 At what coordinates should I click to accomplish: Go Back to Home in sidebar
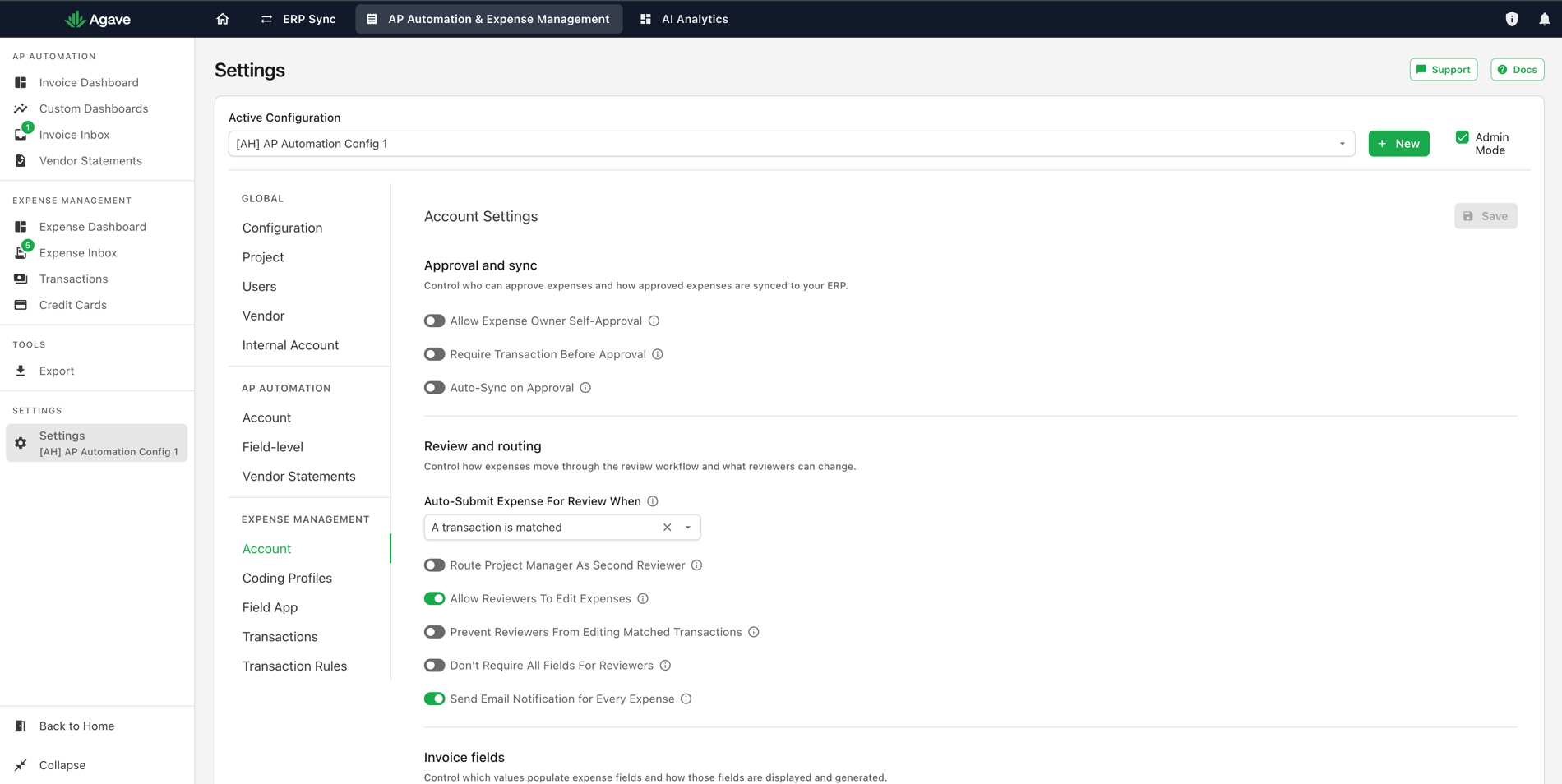(x=76, y=726)
